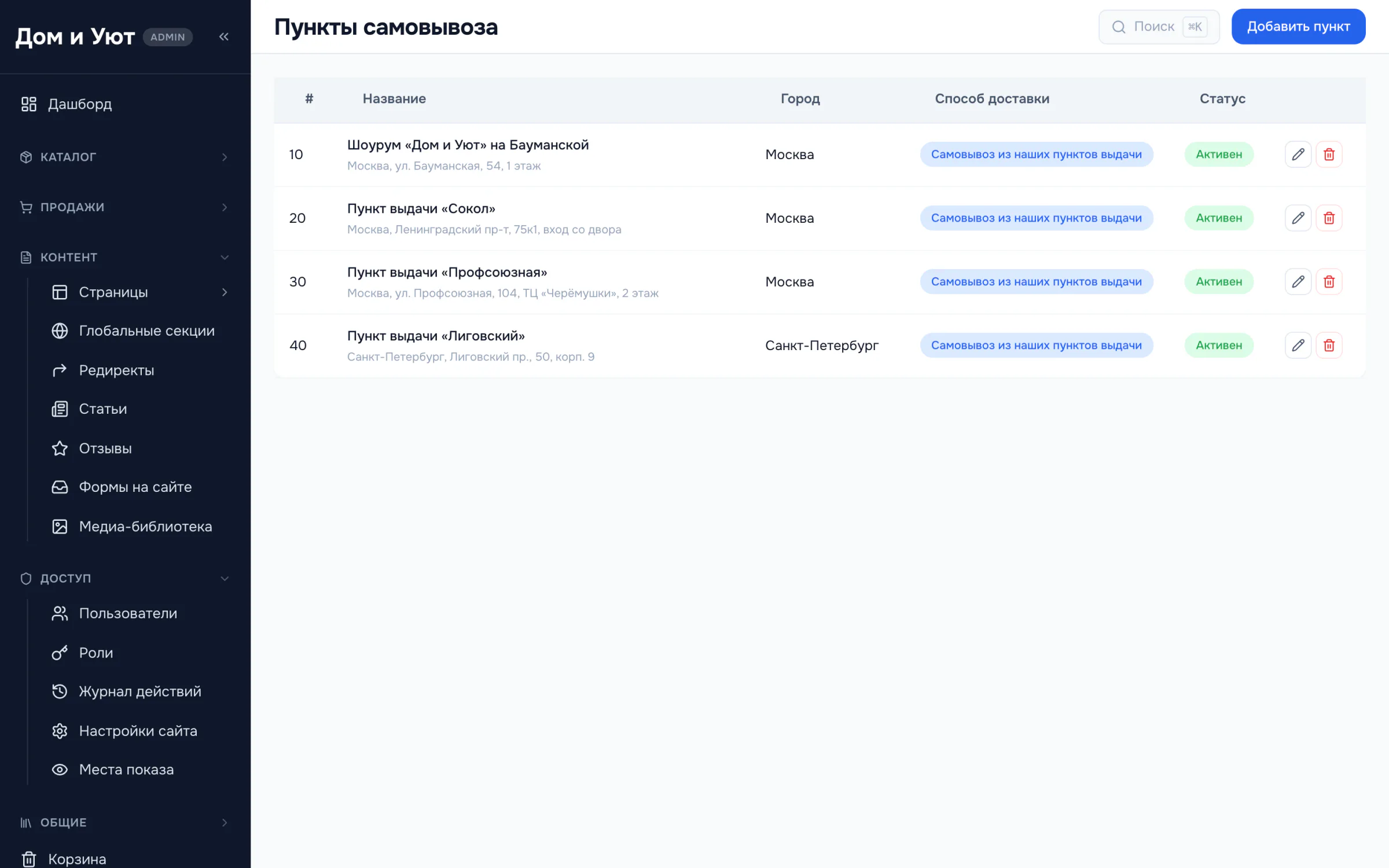
Task: Delete the Пункт выдачи «Сокол» row
Action: click(x=1329, y=218)
